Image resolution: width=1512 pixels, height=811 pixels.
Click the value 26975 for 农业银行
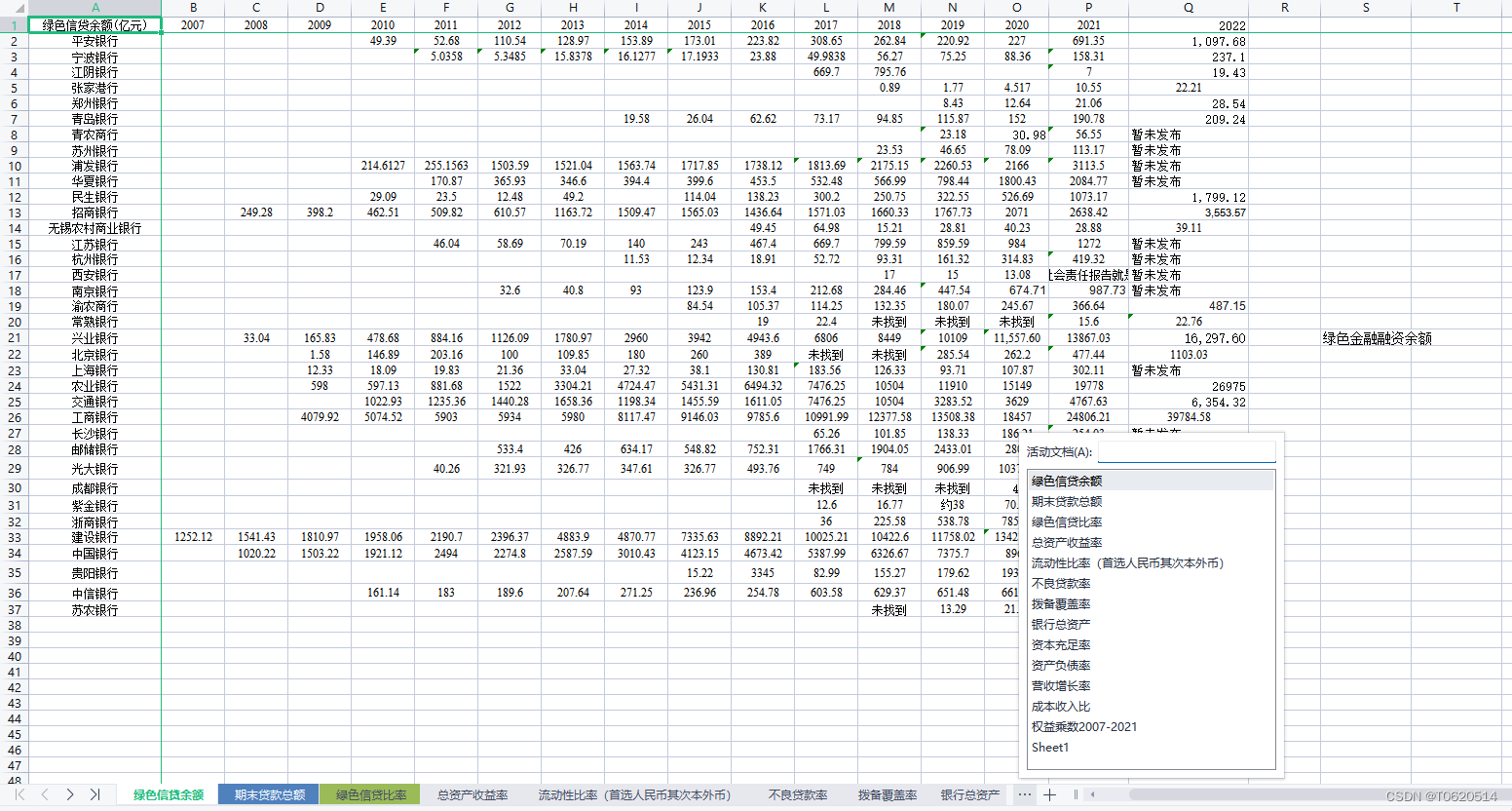point(1189,386)
